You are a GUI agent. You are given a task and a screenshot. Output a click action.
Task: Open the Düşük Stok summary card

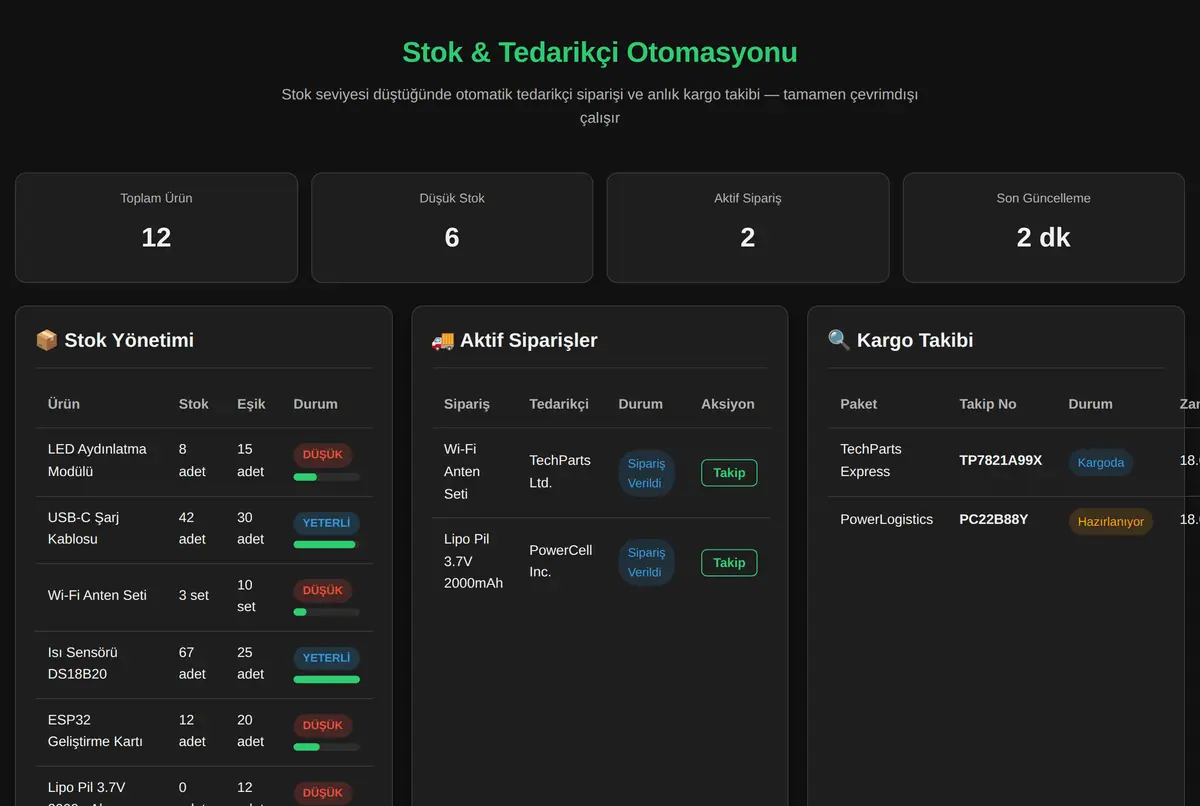452,227
